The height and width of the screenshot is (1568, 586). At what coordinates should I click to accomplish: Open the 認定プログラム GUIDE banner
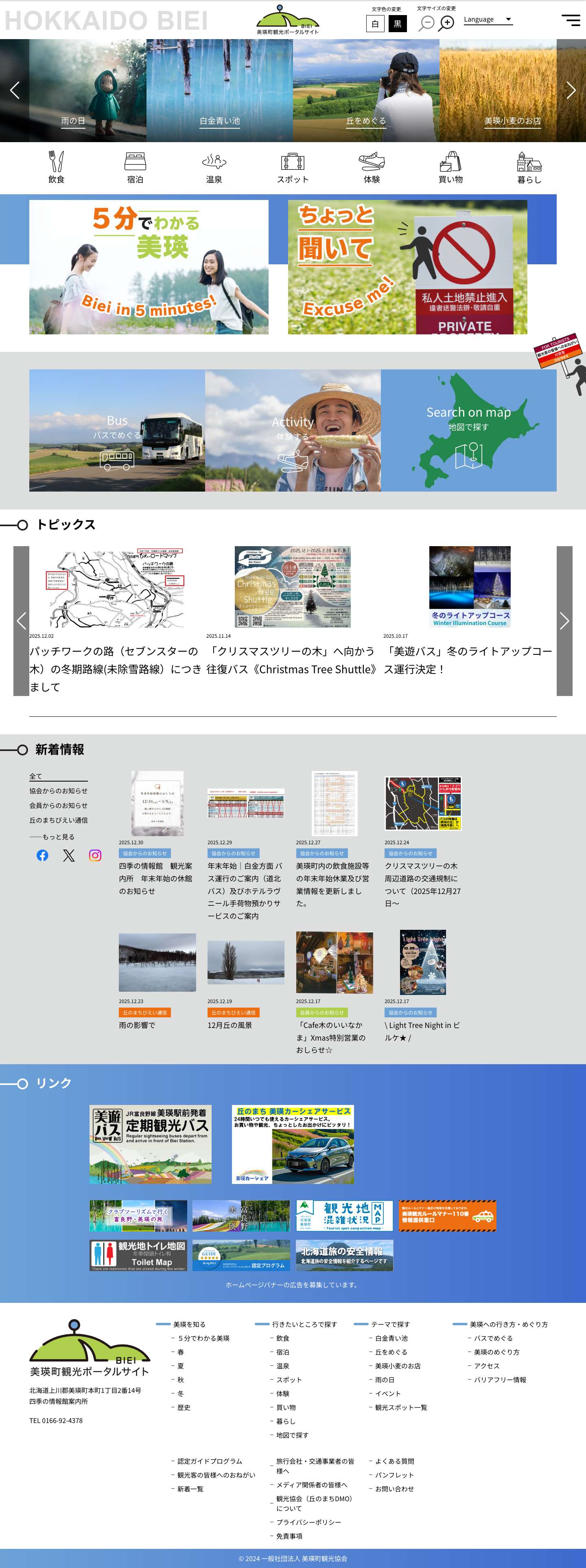pyautogui.click(x=241, y=1255)
